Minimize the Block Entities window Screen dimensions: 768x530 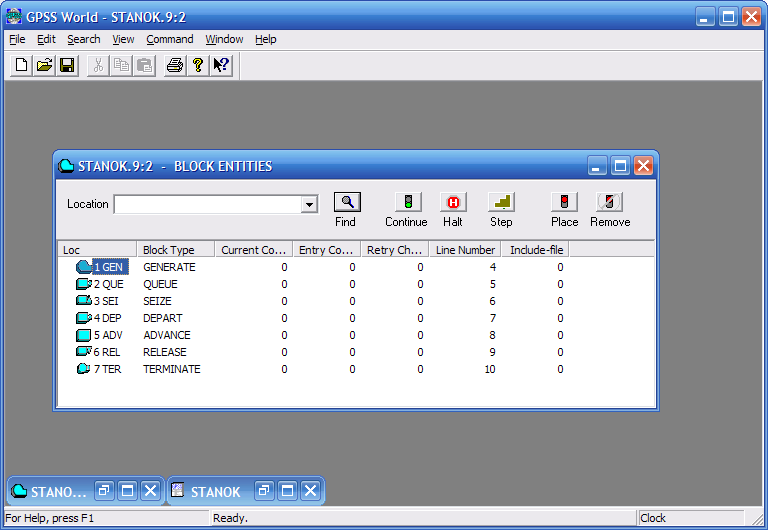point(597,166)
